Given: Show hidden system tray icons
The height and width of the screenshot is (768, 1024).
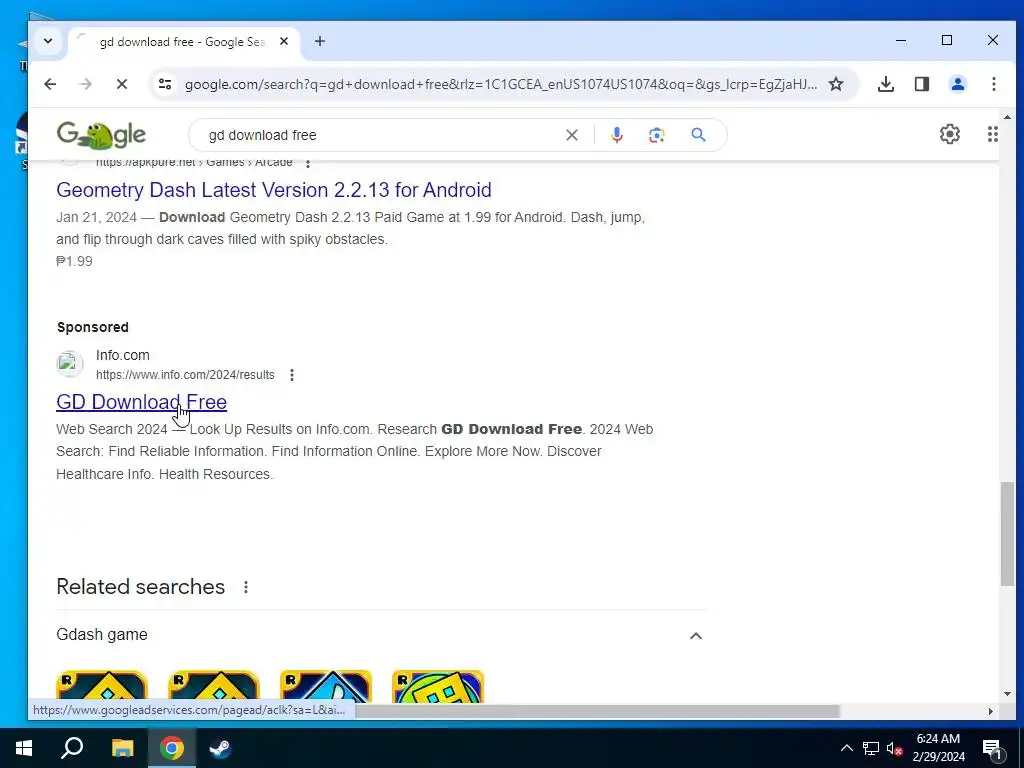Looking at the screenshot, I should point(846,748).
